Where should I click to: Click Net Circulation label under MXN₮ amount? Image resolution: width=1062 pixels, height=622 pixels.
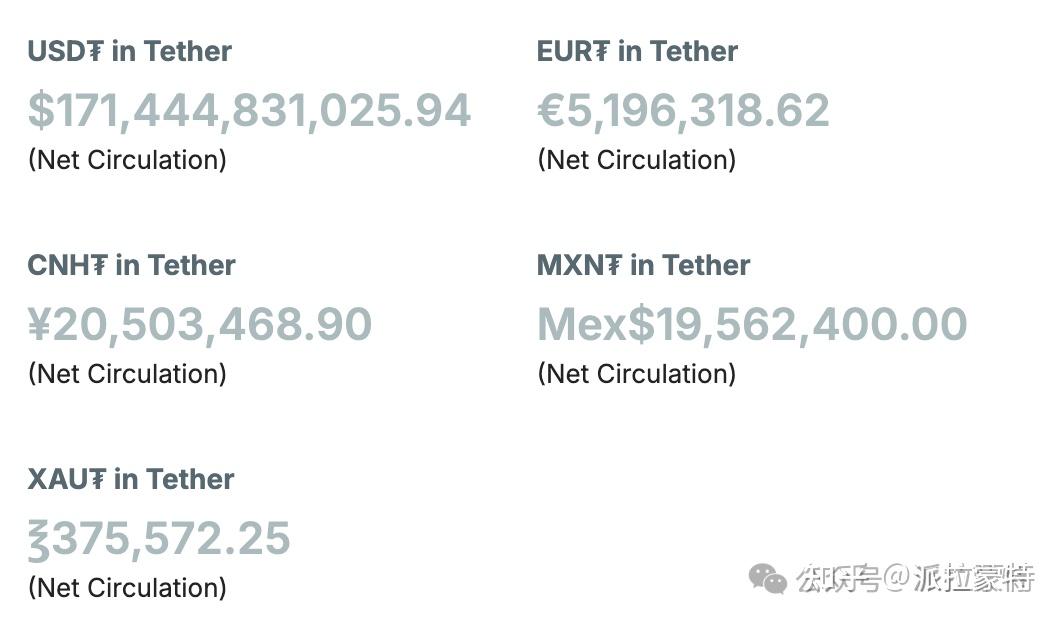636,374
